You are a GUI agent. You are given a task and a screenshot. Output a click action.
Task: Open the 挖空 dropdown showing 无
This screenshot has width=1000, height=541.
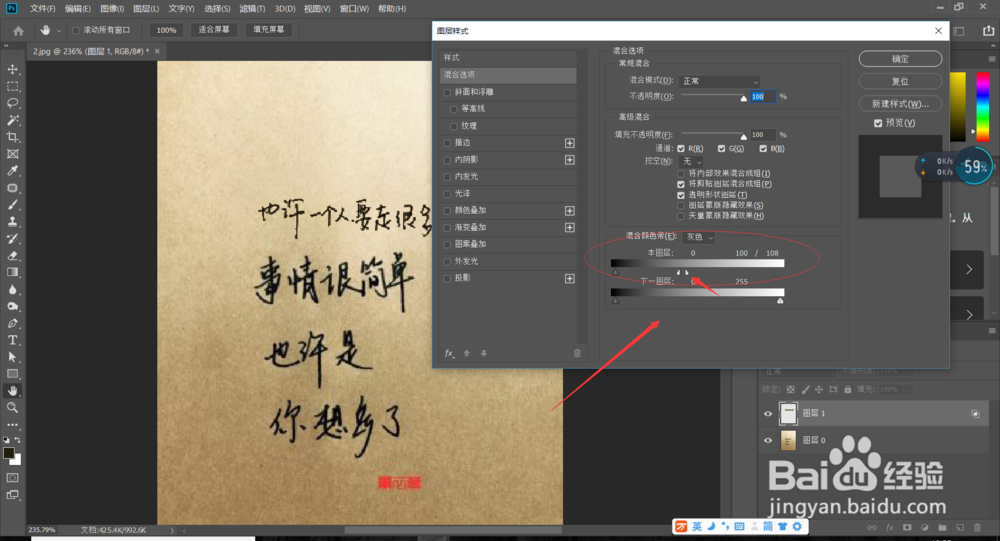click(x=692, y=161)
